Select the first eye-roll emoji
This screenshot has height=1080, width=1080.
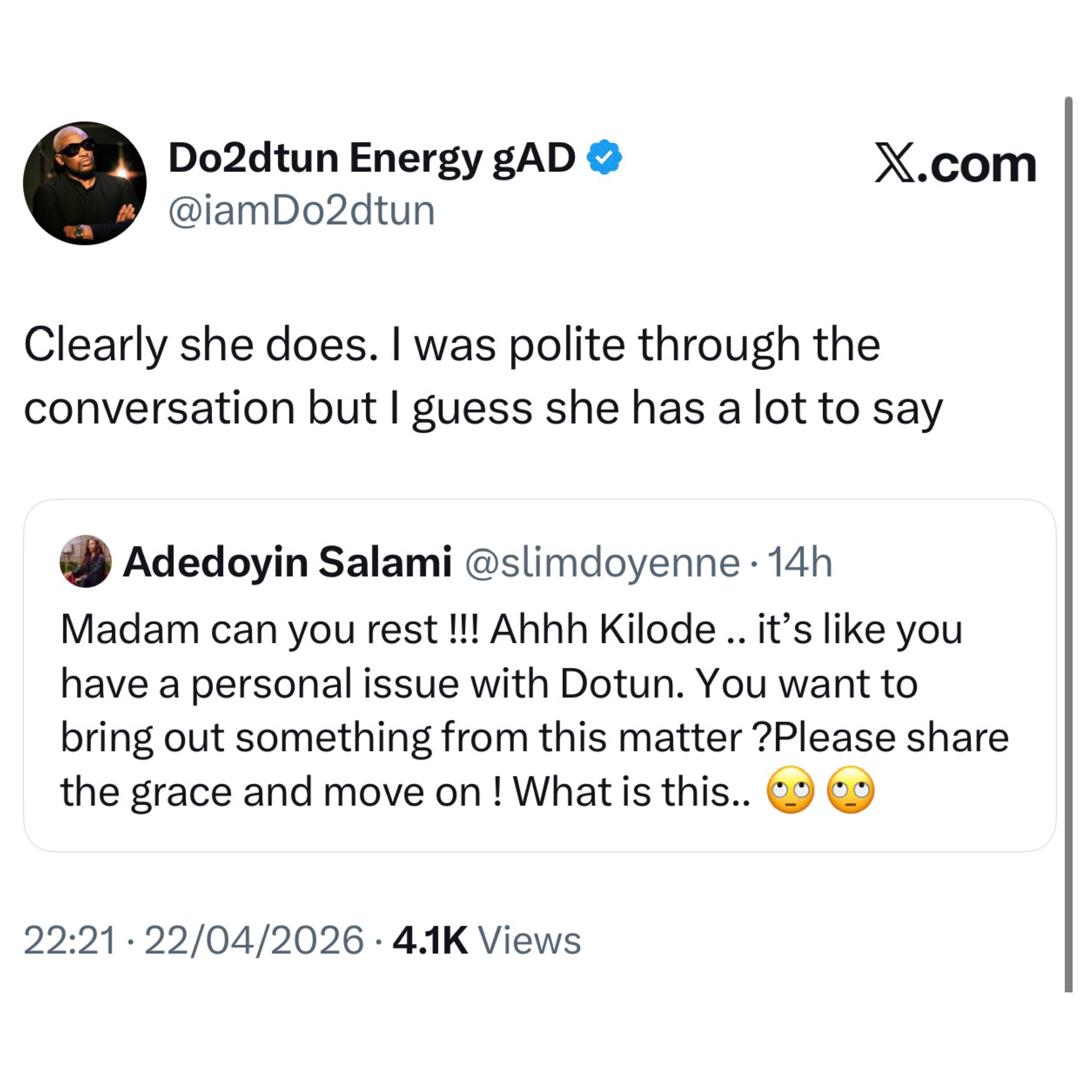click(791, 790)
